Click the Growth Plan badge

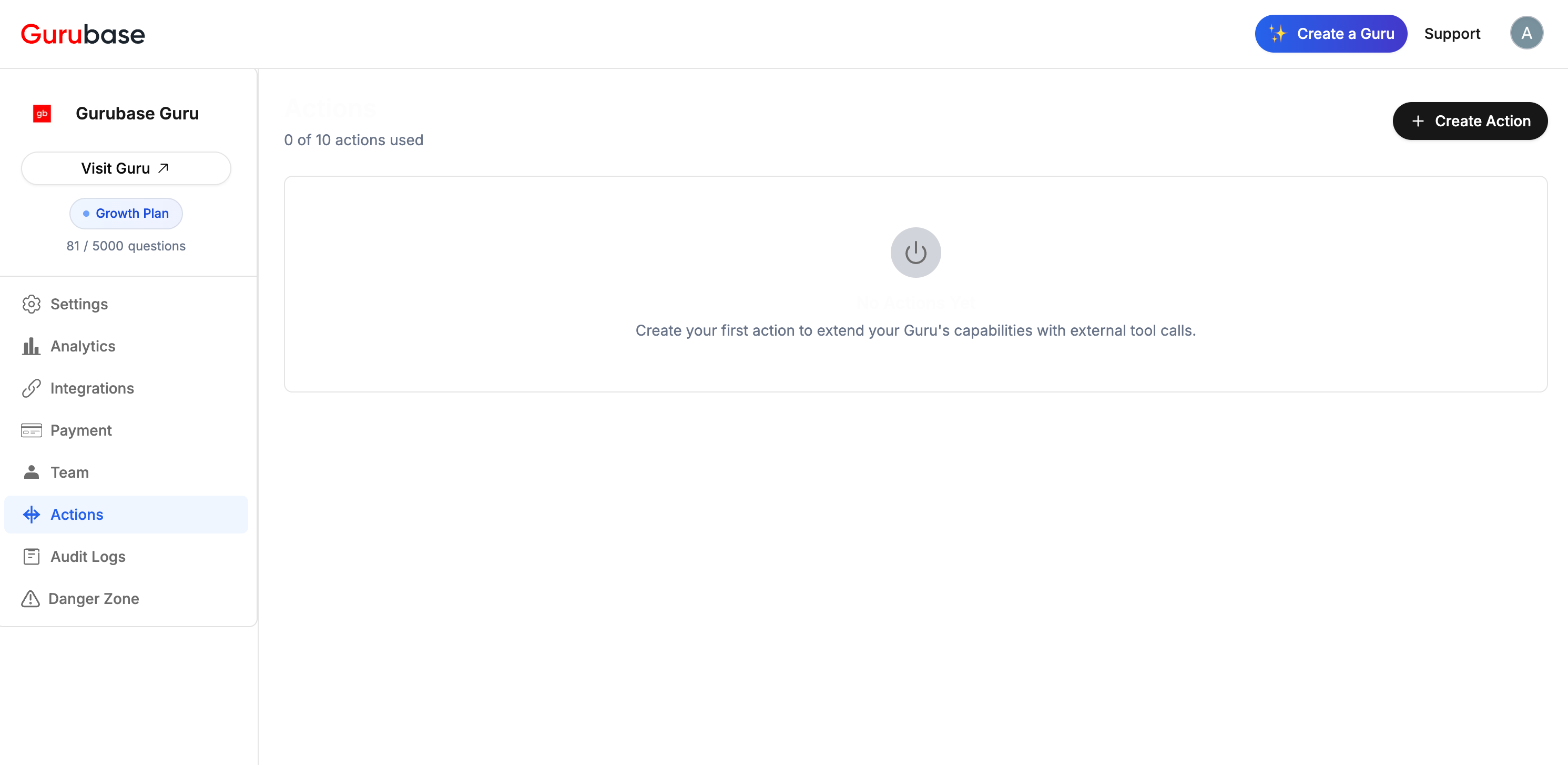tap(125, 213)
